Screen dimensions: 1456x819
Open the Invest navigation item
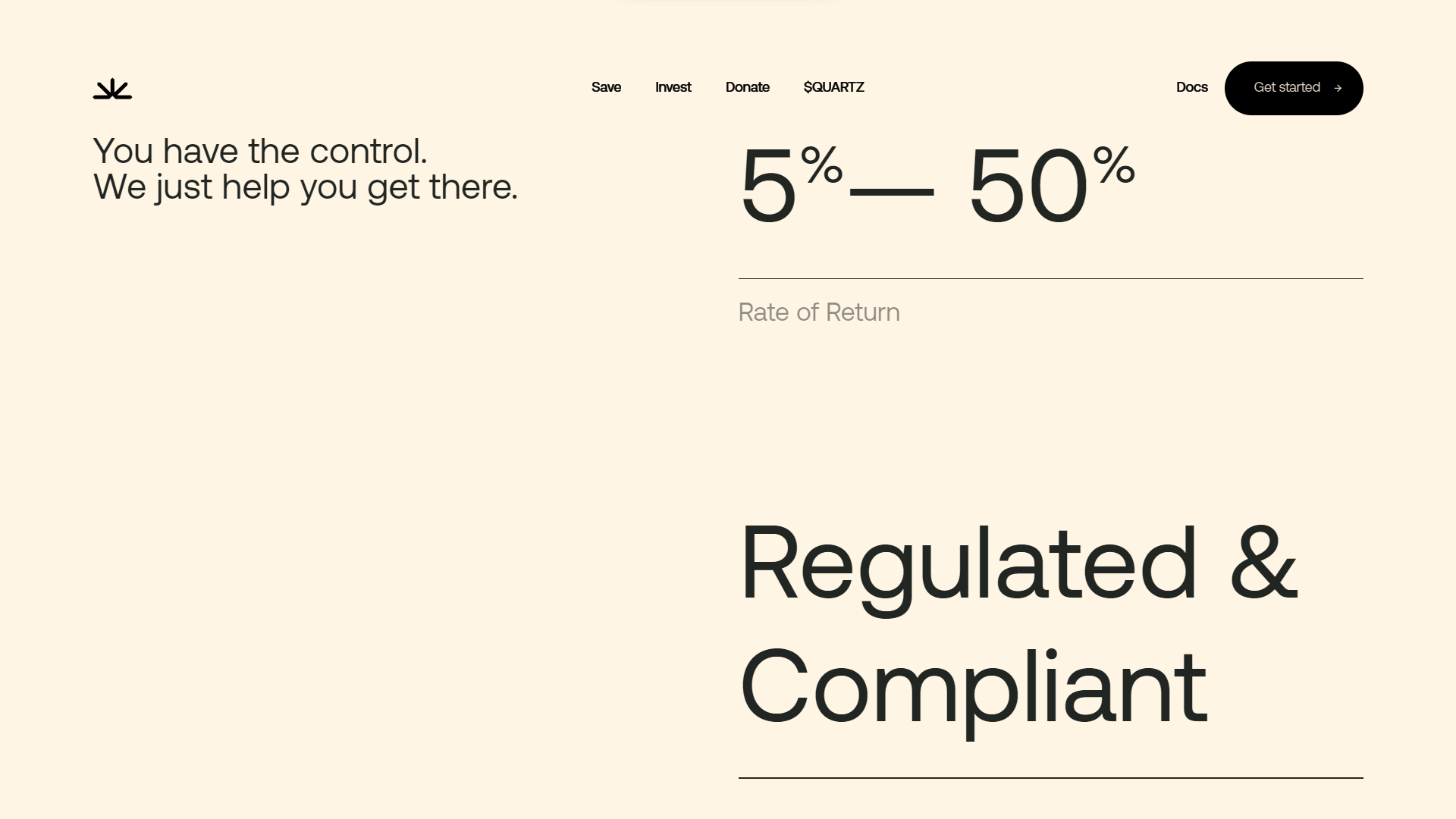coord(673,87)
